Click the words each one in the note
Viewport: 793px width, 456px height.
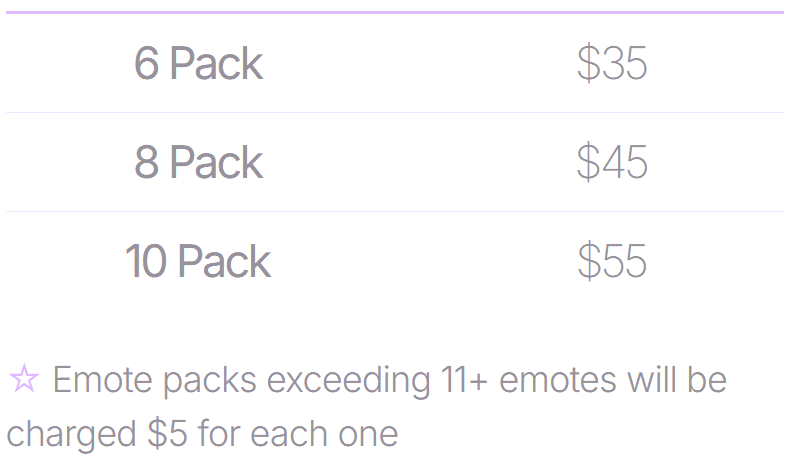(324, 434)
